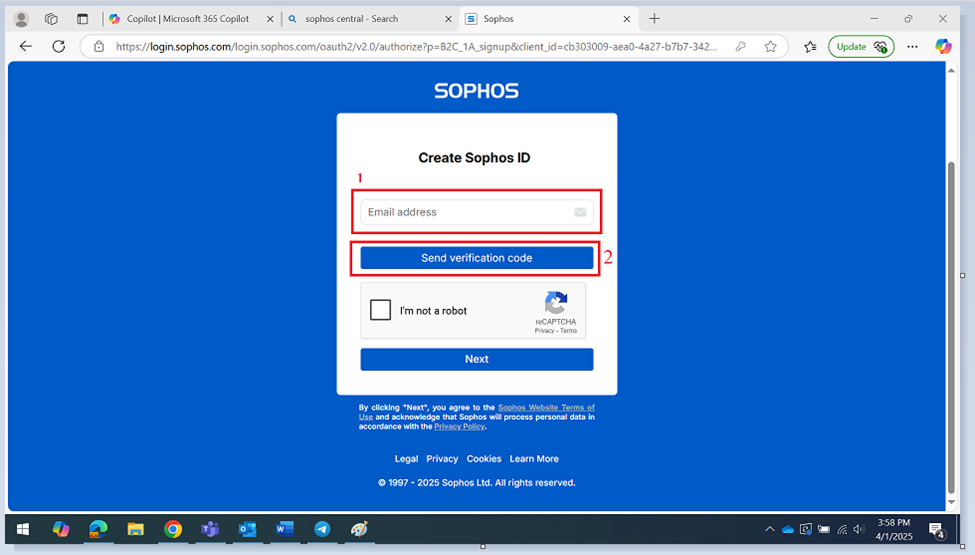Check the I'm not a robot checkbox

pyautogui.click(x=380, y=310)
